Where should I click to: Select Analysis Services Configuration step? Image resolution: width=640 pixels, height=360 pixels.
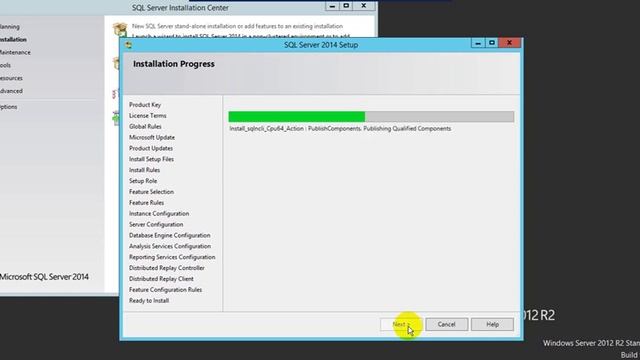pyautogui.click(x=170, y=247)
